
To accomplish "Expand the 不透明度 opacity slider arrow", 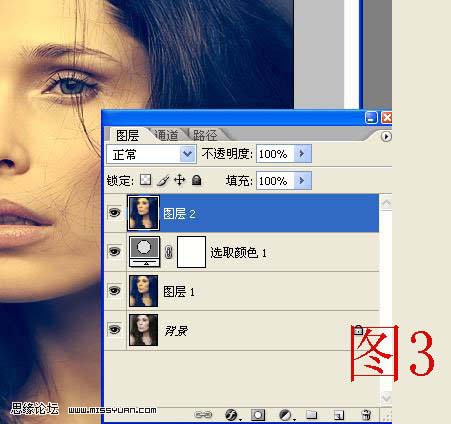I will pyautogui.click(x=303, y=154).
